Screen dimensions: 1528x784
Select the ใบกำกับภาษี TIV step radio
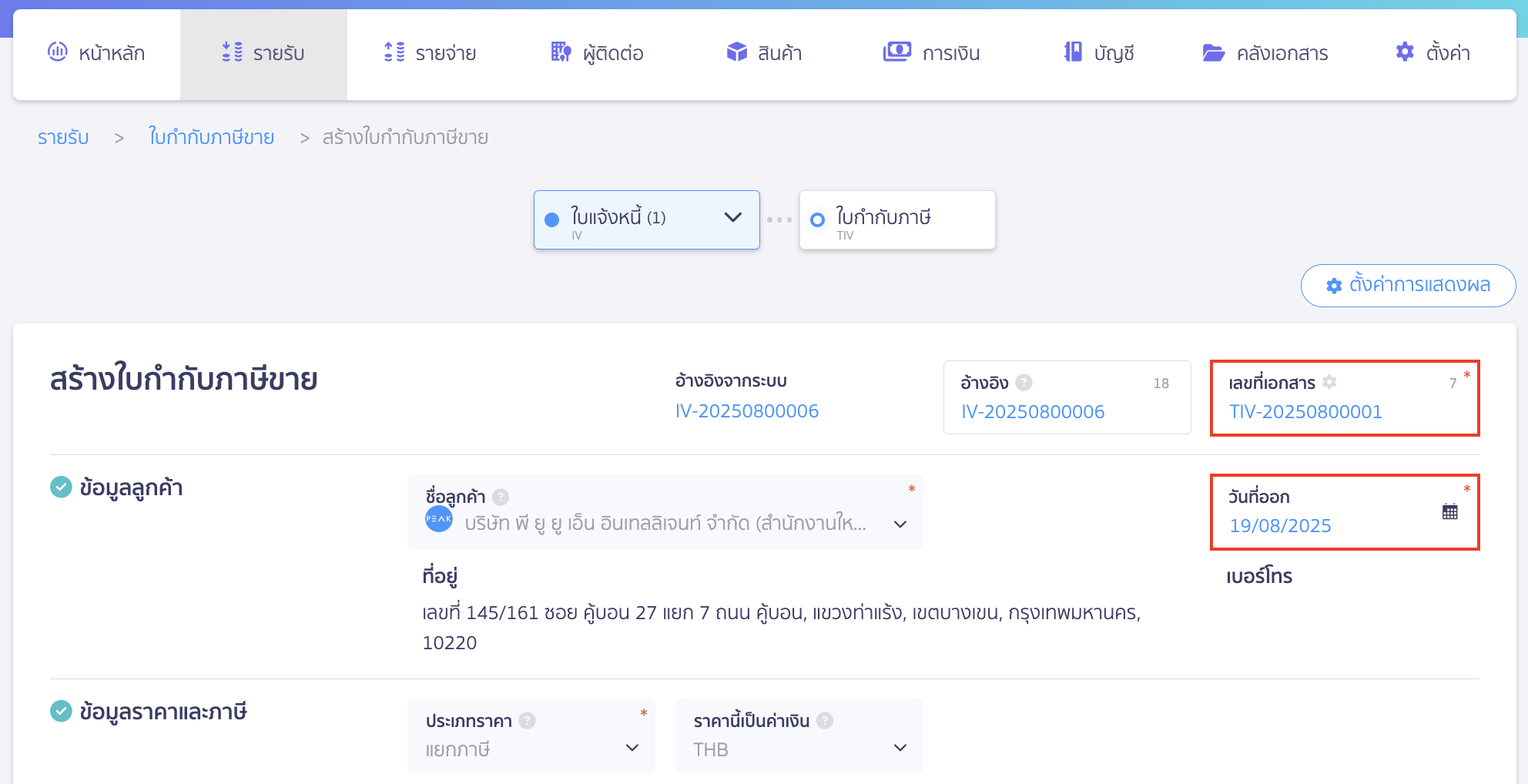tap(817, 219)
